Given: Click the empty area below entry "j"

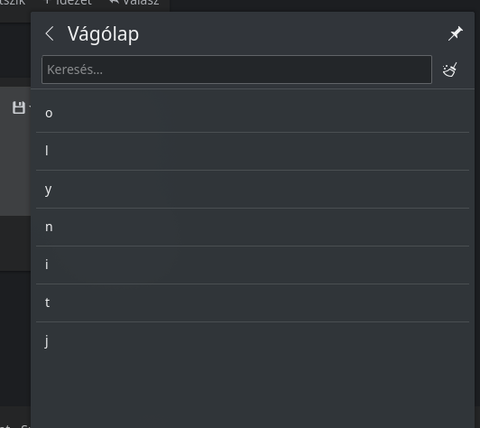Looking at the screenshot, I should [253, 393].
